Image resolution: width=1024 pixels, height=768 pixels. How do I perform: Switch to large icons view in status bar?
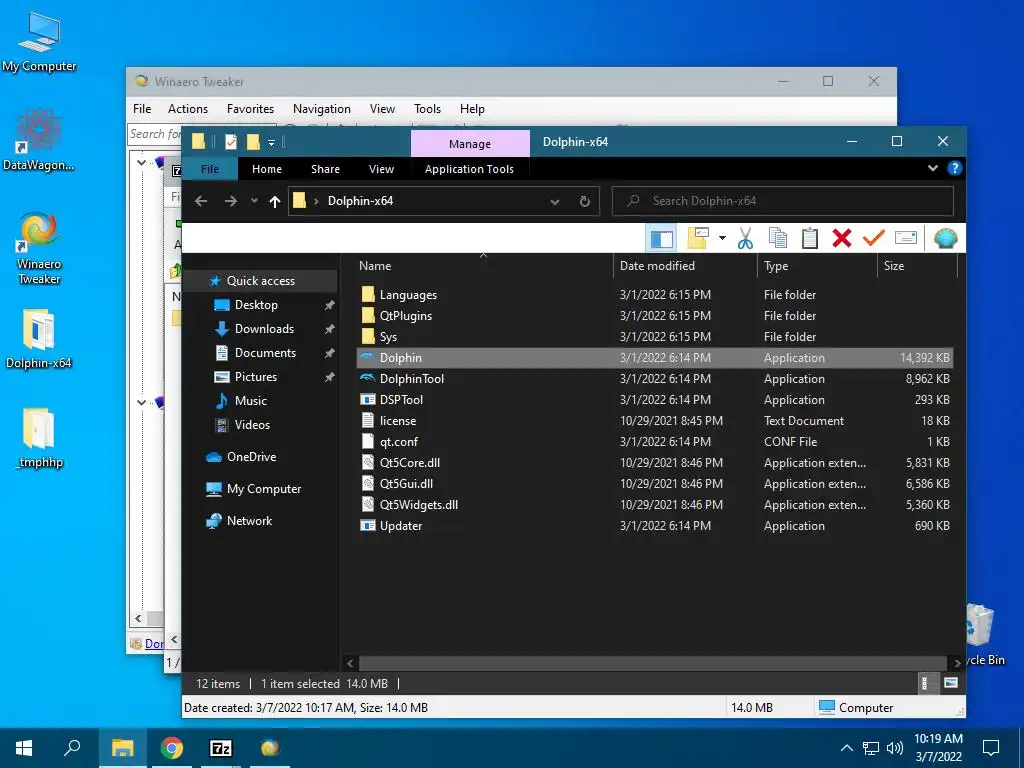coord(951,683)
